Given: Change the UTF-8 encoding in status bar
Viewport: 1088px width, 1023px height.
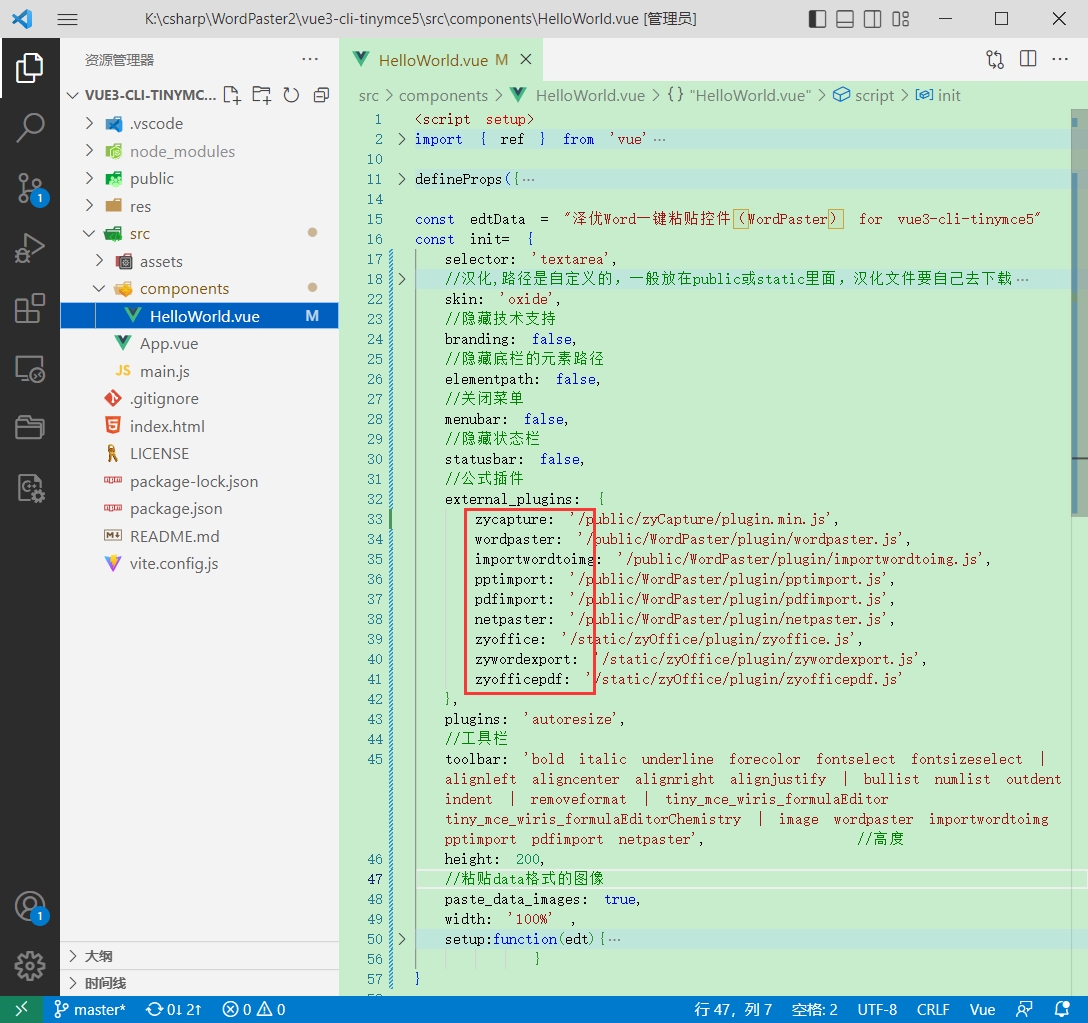Looking at the screenshot, I should [x=877, y=1010].
